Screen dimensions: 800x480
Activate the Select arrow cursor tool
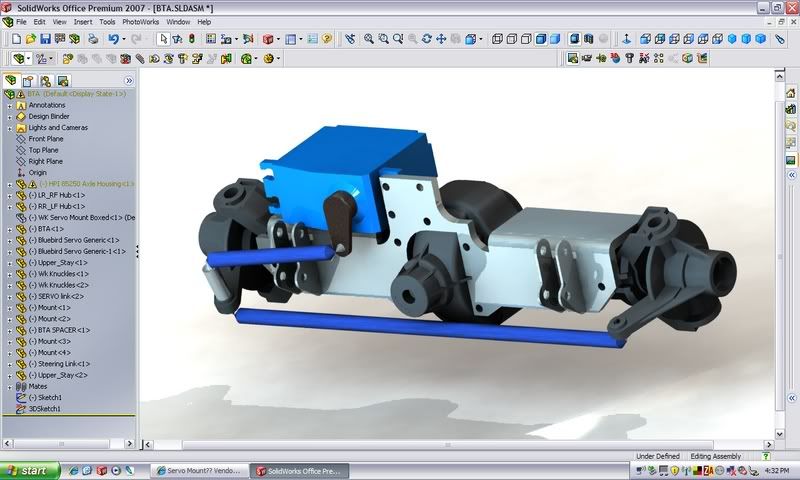point(163,39)
